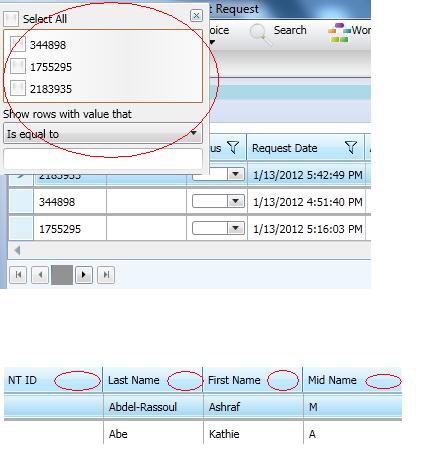Screen dimensions: 422x455
Task: Select the Kathie first name cell
Action: pyautogui.click(x=253, y=434)
